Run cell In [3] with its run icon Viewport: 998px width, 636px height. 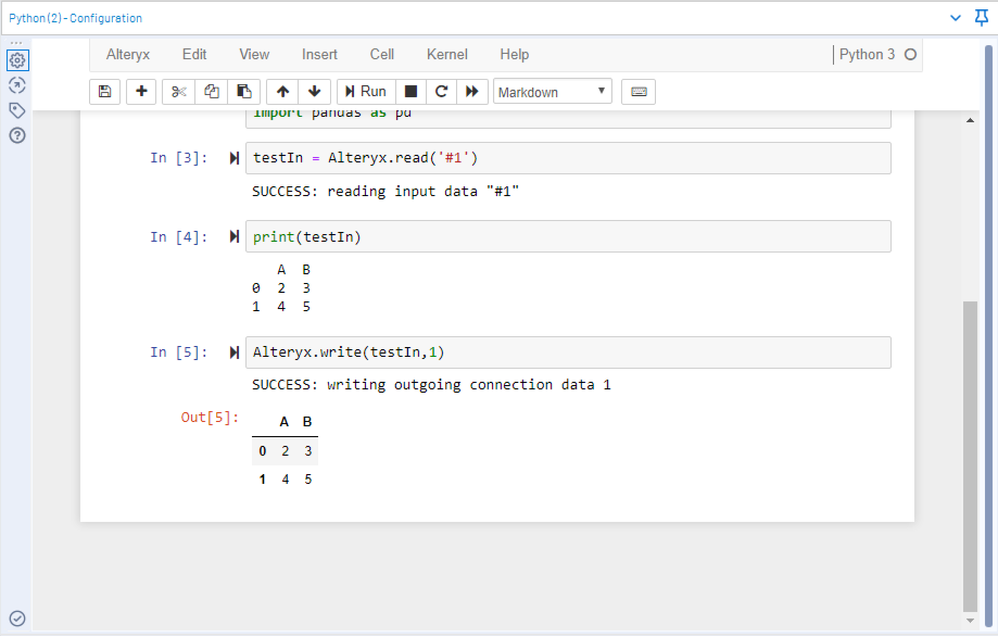pos(234,159)
